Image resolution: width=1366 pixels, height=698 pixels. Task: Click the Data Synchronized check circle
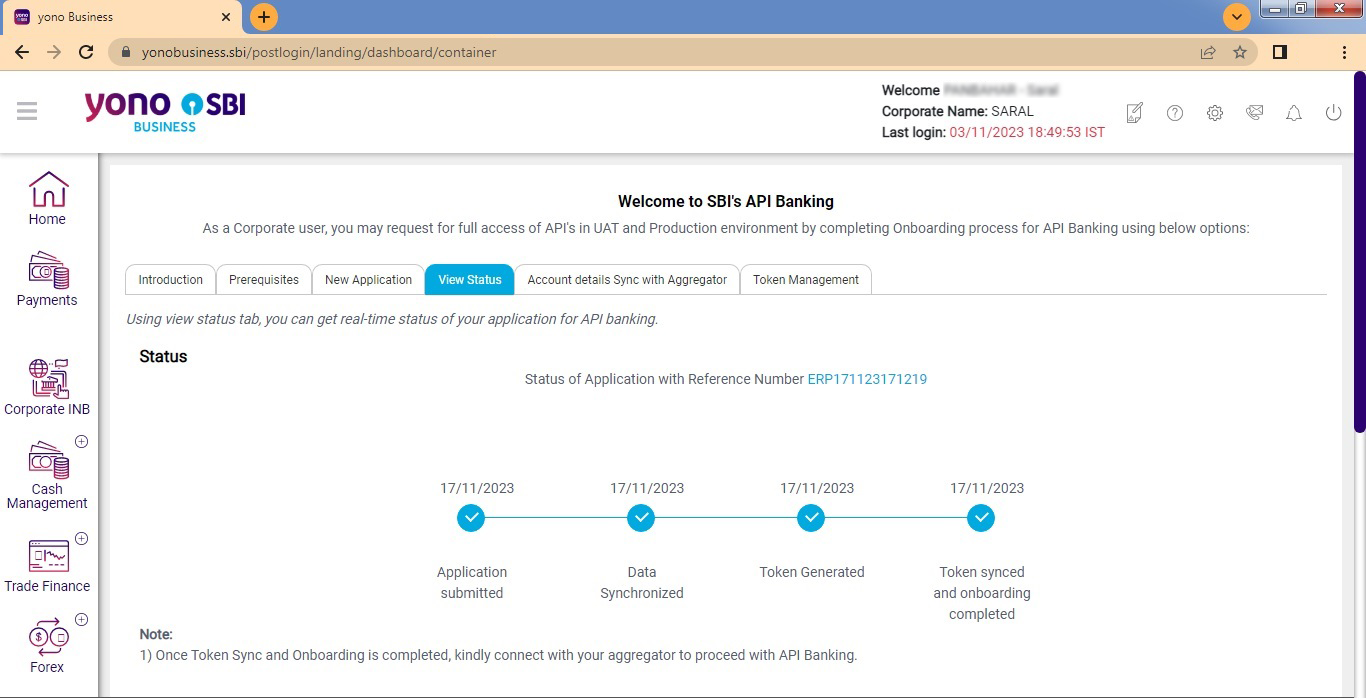tap(641, 518)
